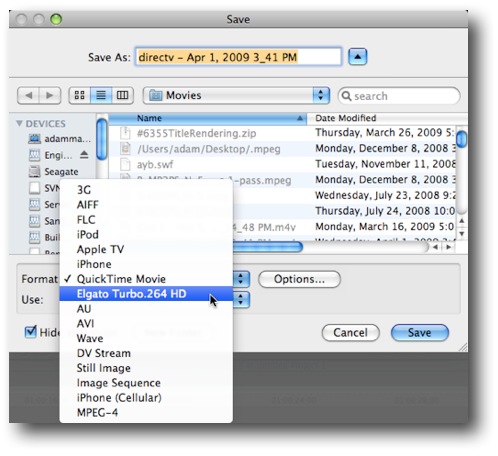Eject the Engi… volume
This screenshot has height=456, width=498.
pos(84,155)
